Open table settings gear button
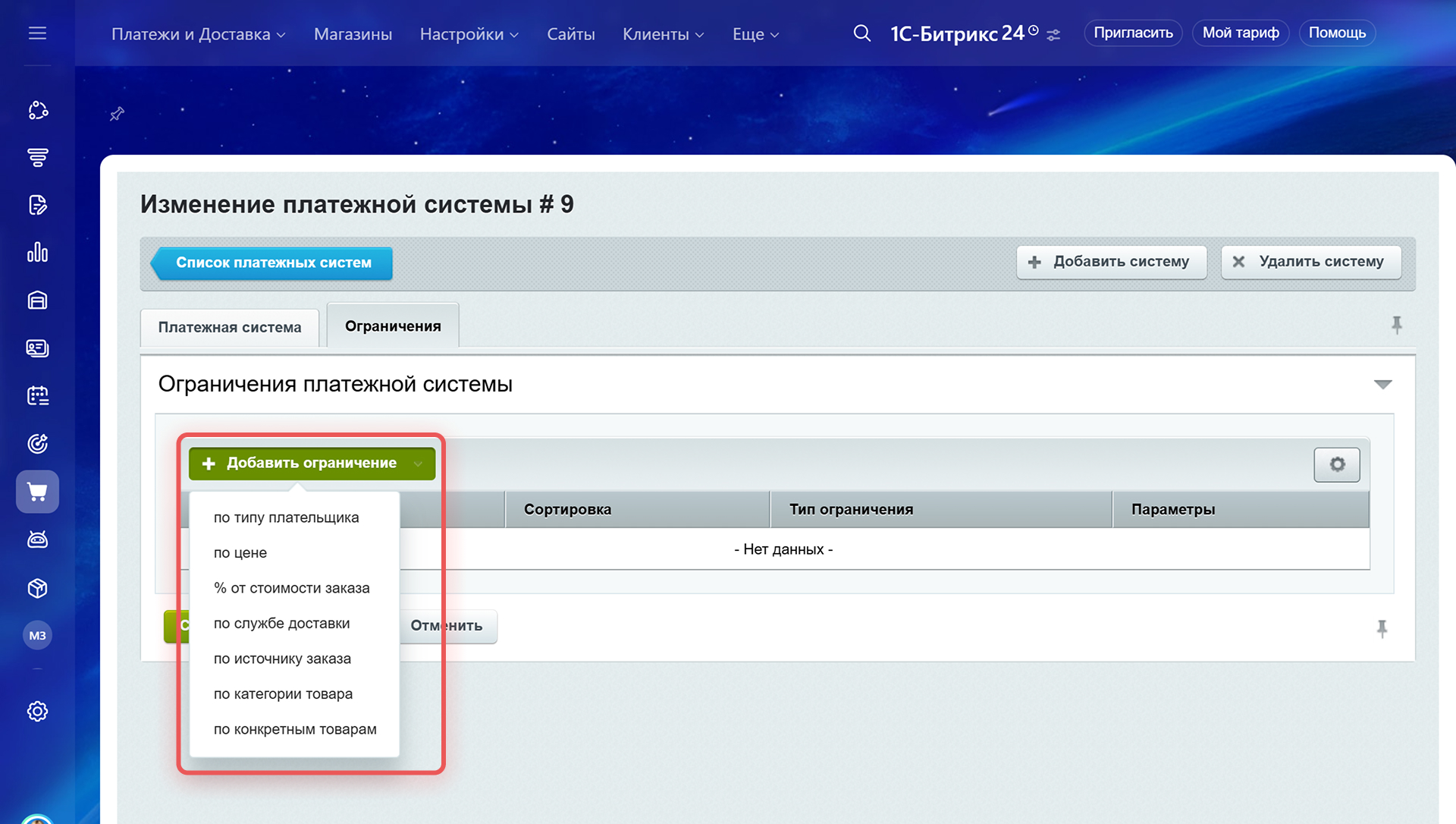 point(1336,464)
